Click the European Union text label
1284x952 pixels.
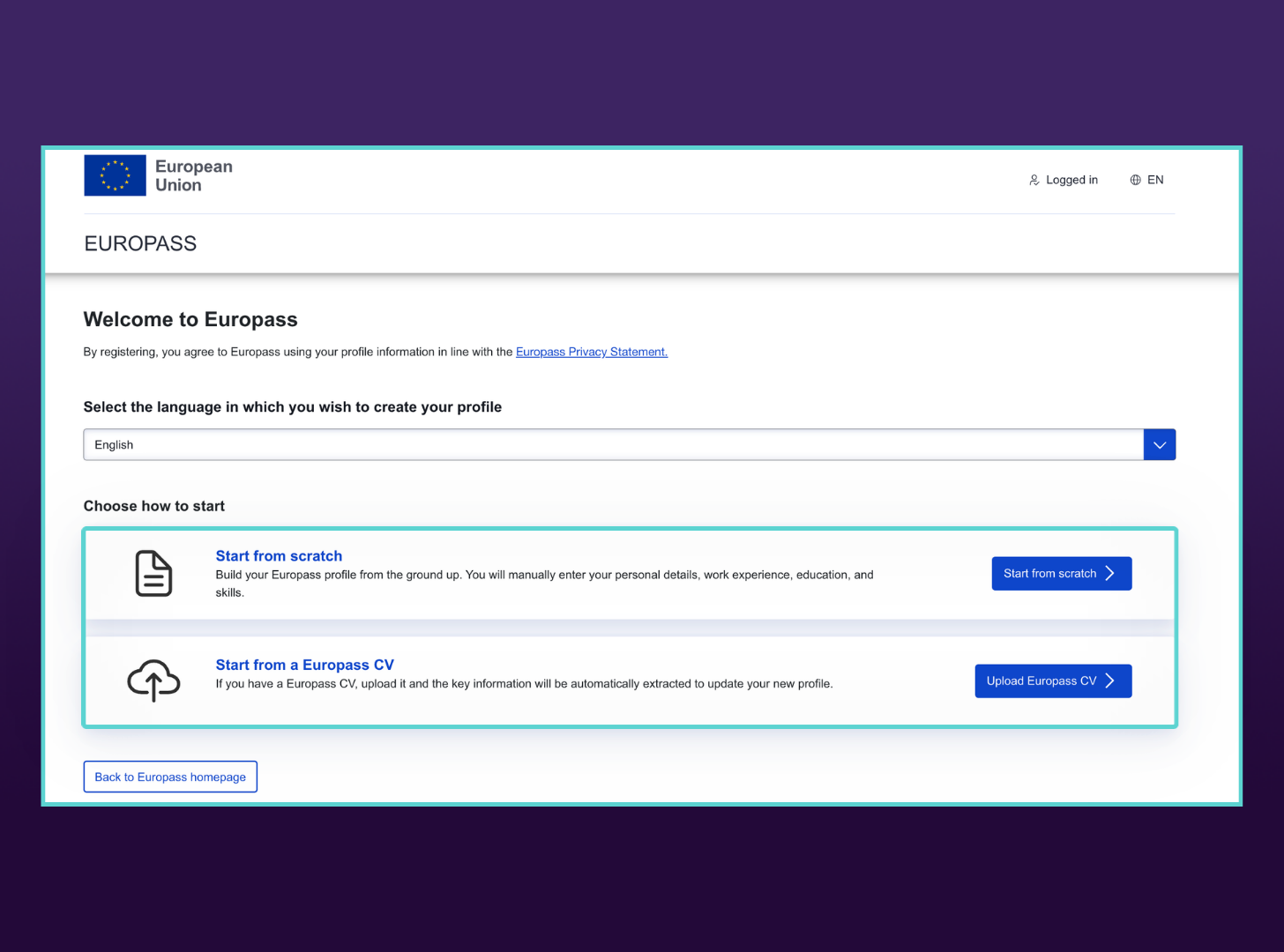pos(194,175)
